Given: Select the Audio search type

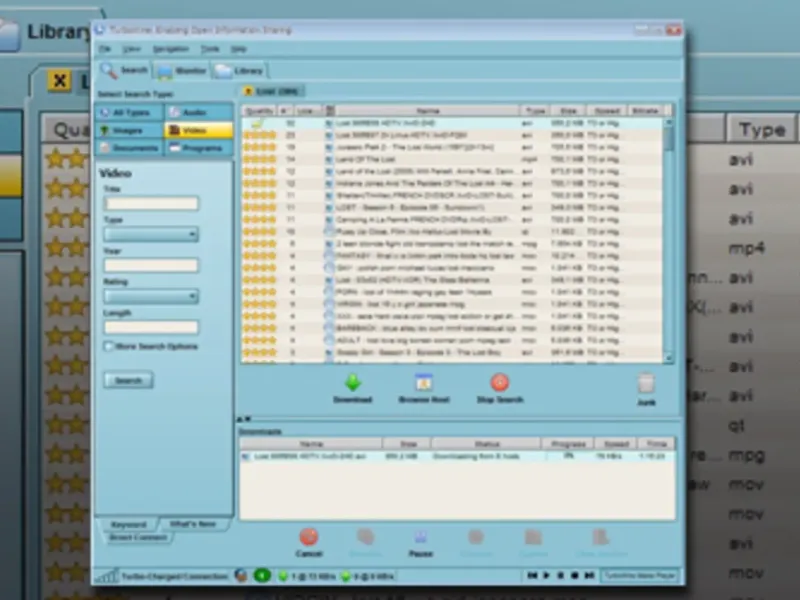Looking at the screenshot, I should pyautogui.click(x=199, y=112).
